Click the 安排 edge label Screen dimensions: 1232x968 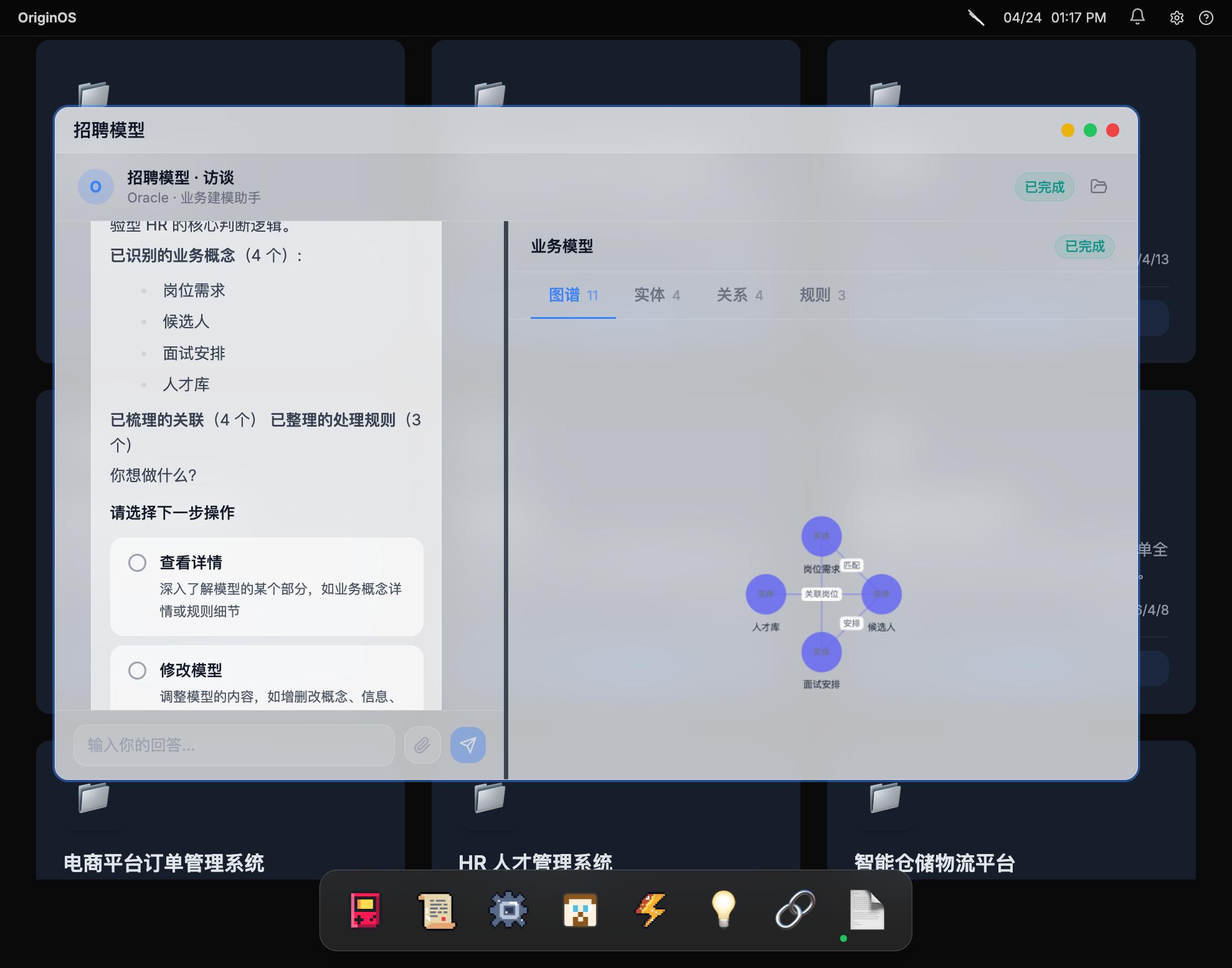pos(851,623)
